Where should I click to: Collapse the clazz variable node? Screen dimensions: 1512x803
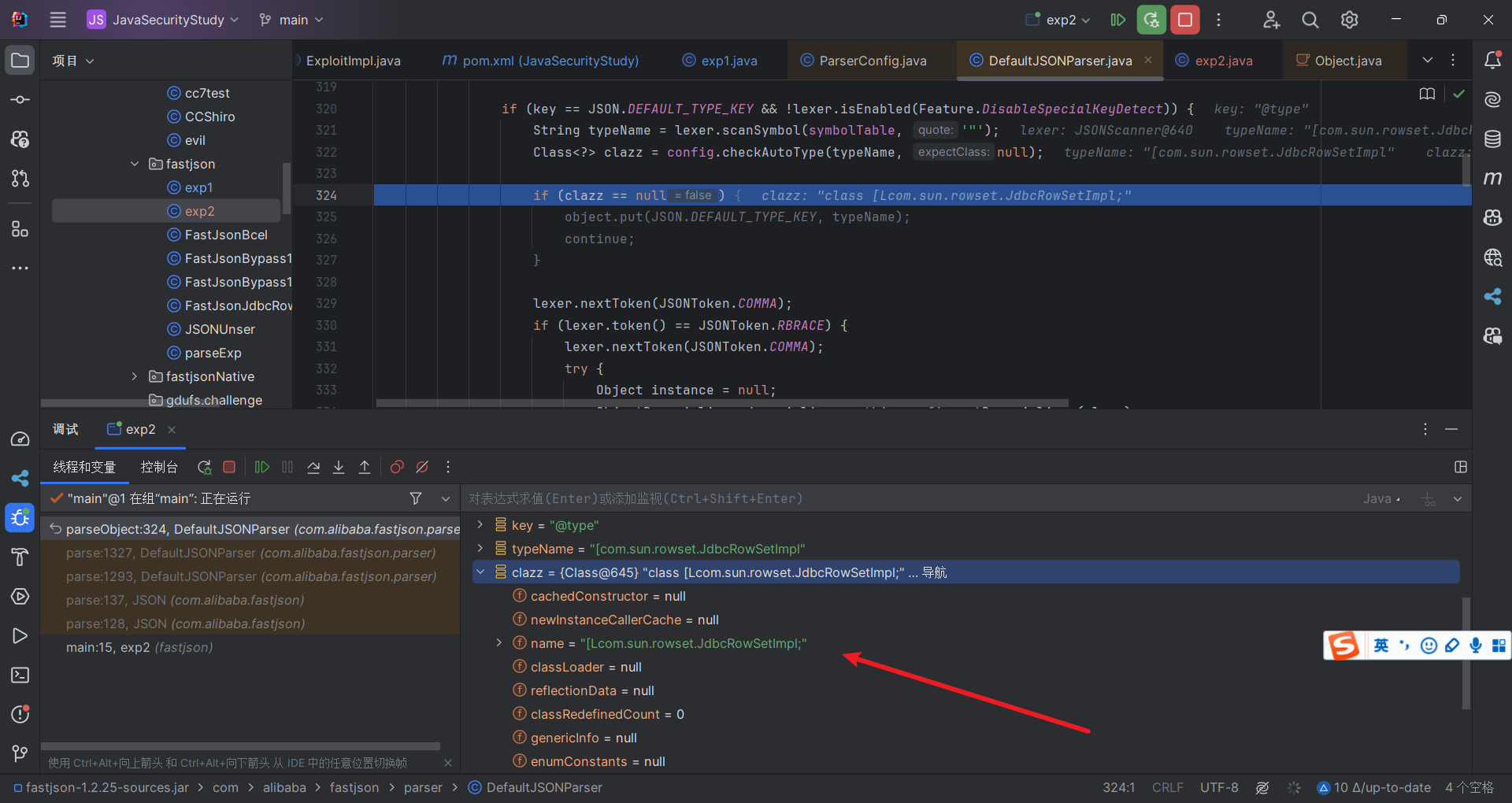pyautogui.click(x=480, y=572)
